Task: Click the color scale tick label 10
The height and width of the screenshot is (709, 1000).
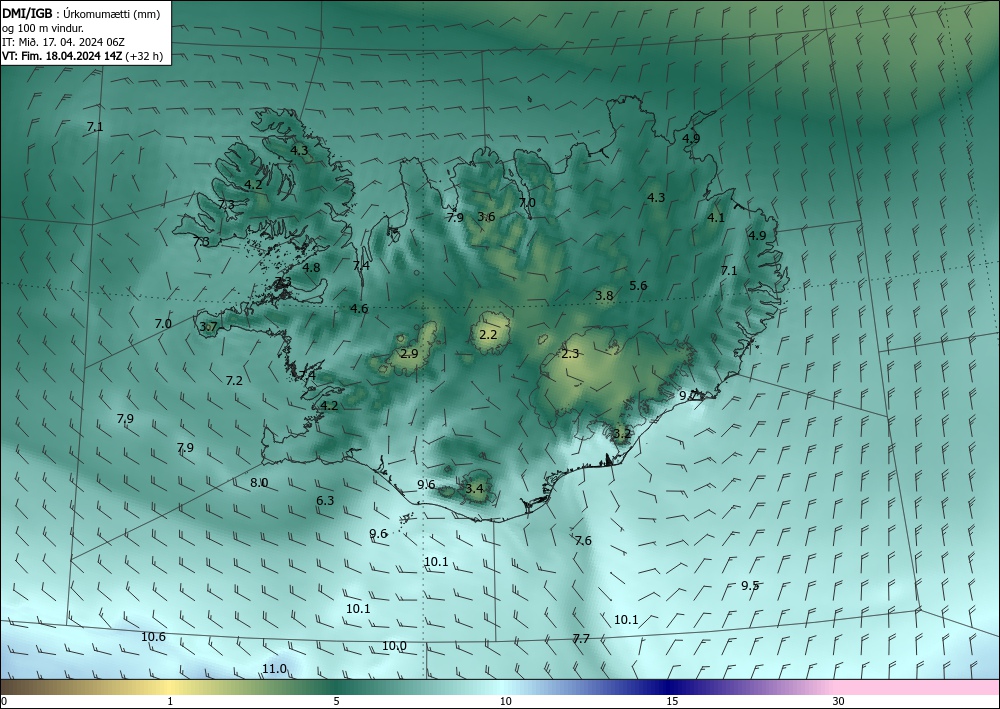Action: click(506, 701)
